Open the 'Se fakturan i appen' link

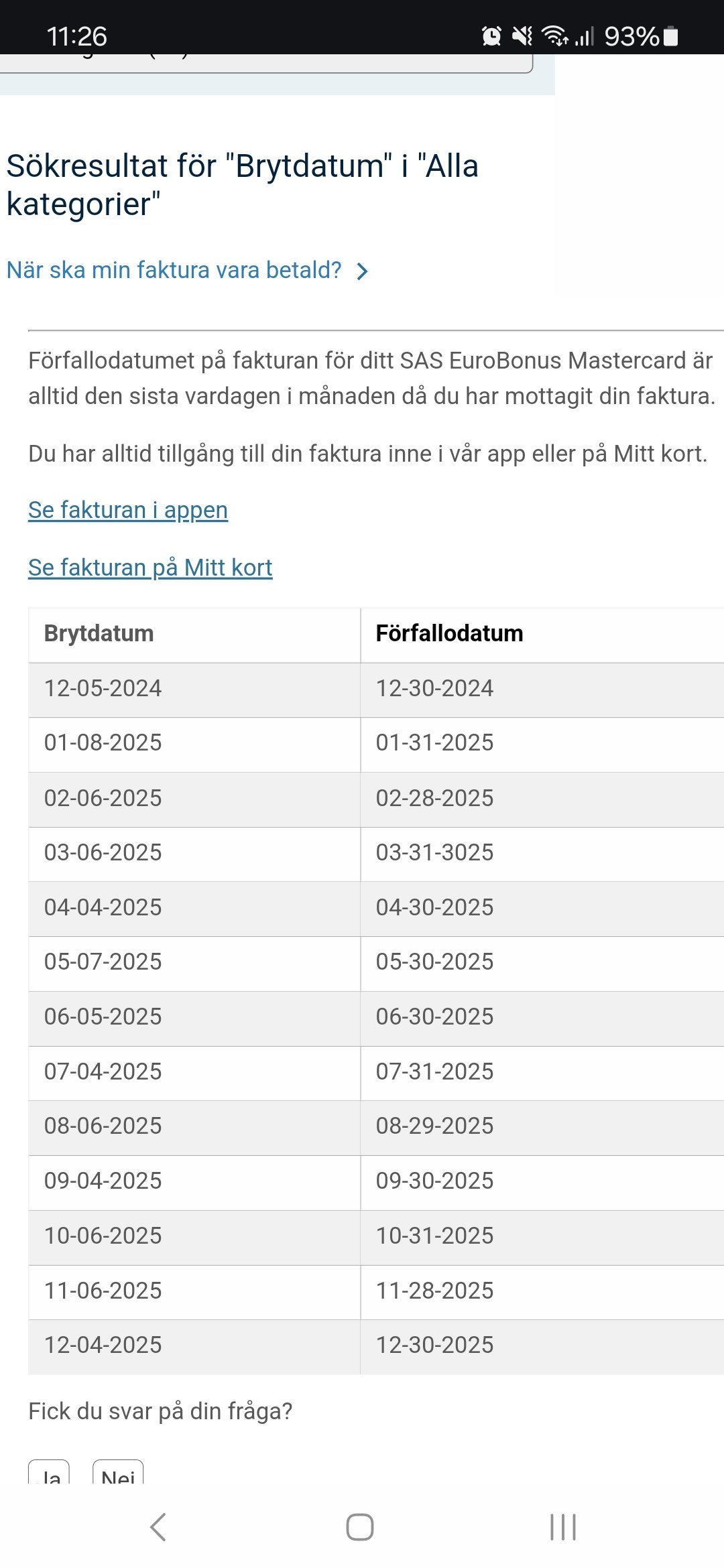click(x=128, y=510)
